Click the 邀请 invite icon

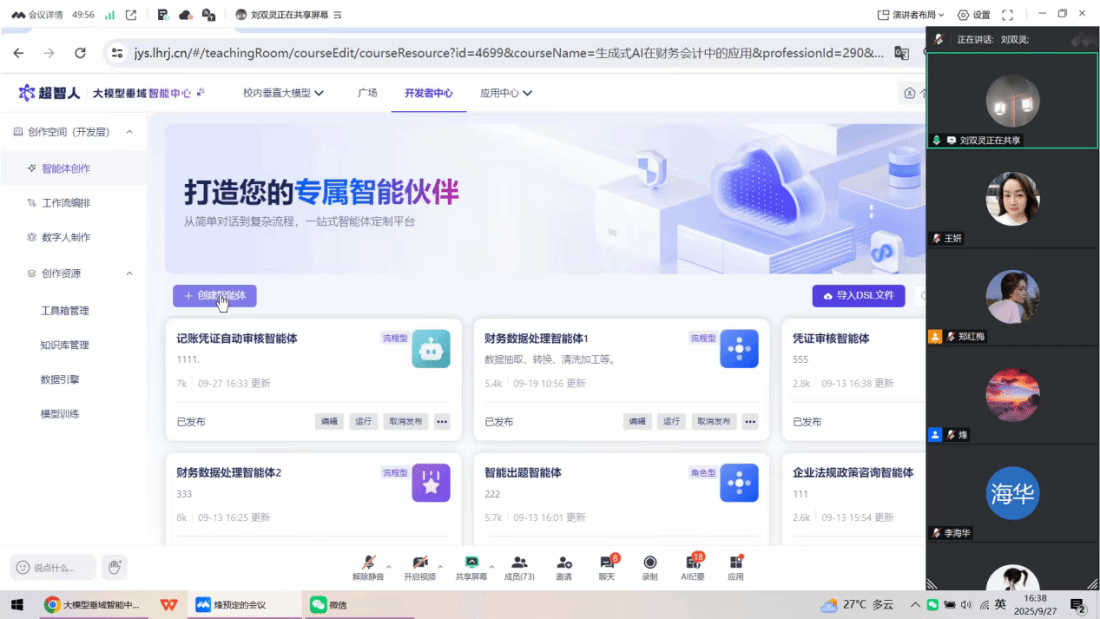565,564
